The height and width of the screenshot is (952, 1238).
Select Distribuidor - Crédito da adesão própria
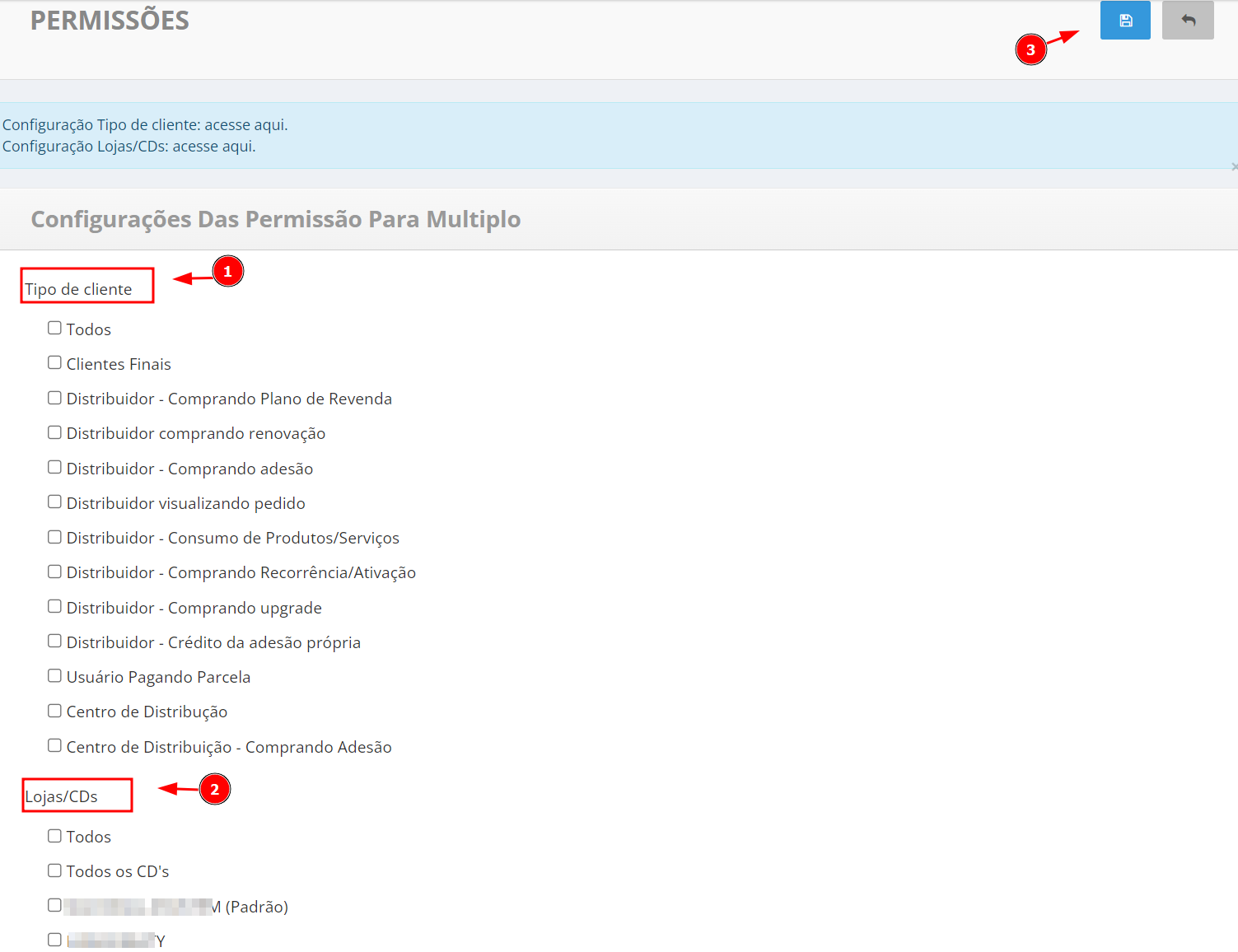54,641
